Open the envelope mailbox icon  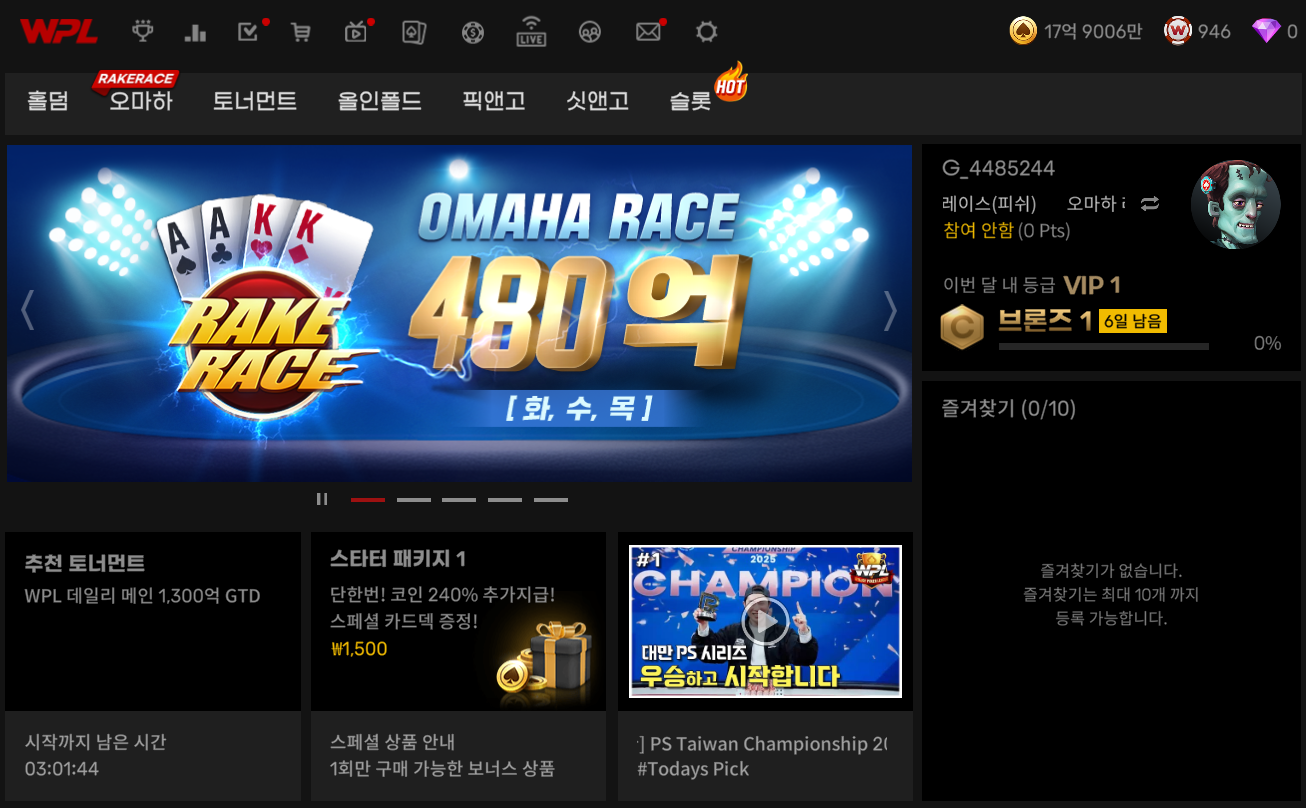coord(648,32)
